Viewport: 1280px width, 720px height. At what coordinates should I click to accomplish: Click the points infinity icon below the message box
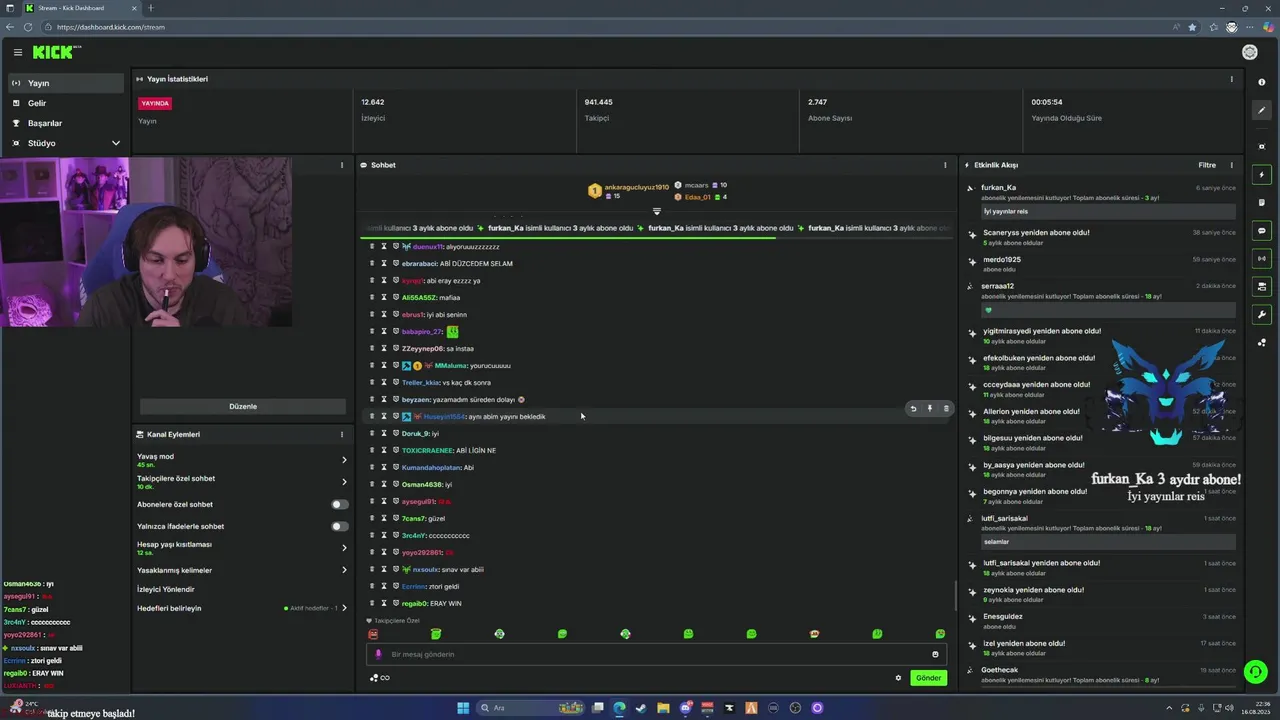pyautogui.click(x=380, y=678)
